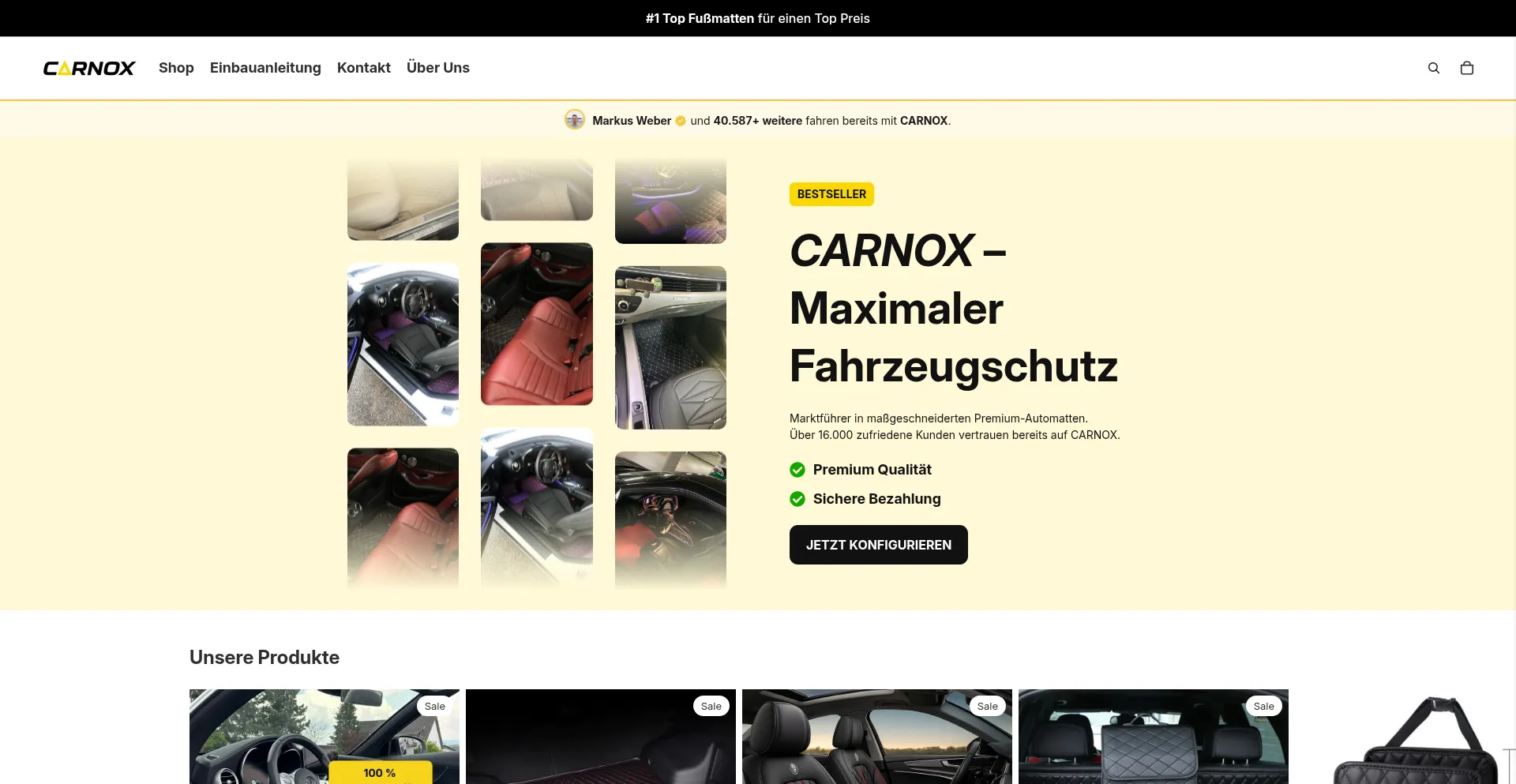1516x784 pixels.
Task: Open top-left beige seat photo
Action: (x=403, y=199)
